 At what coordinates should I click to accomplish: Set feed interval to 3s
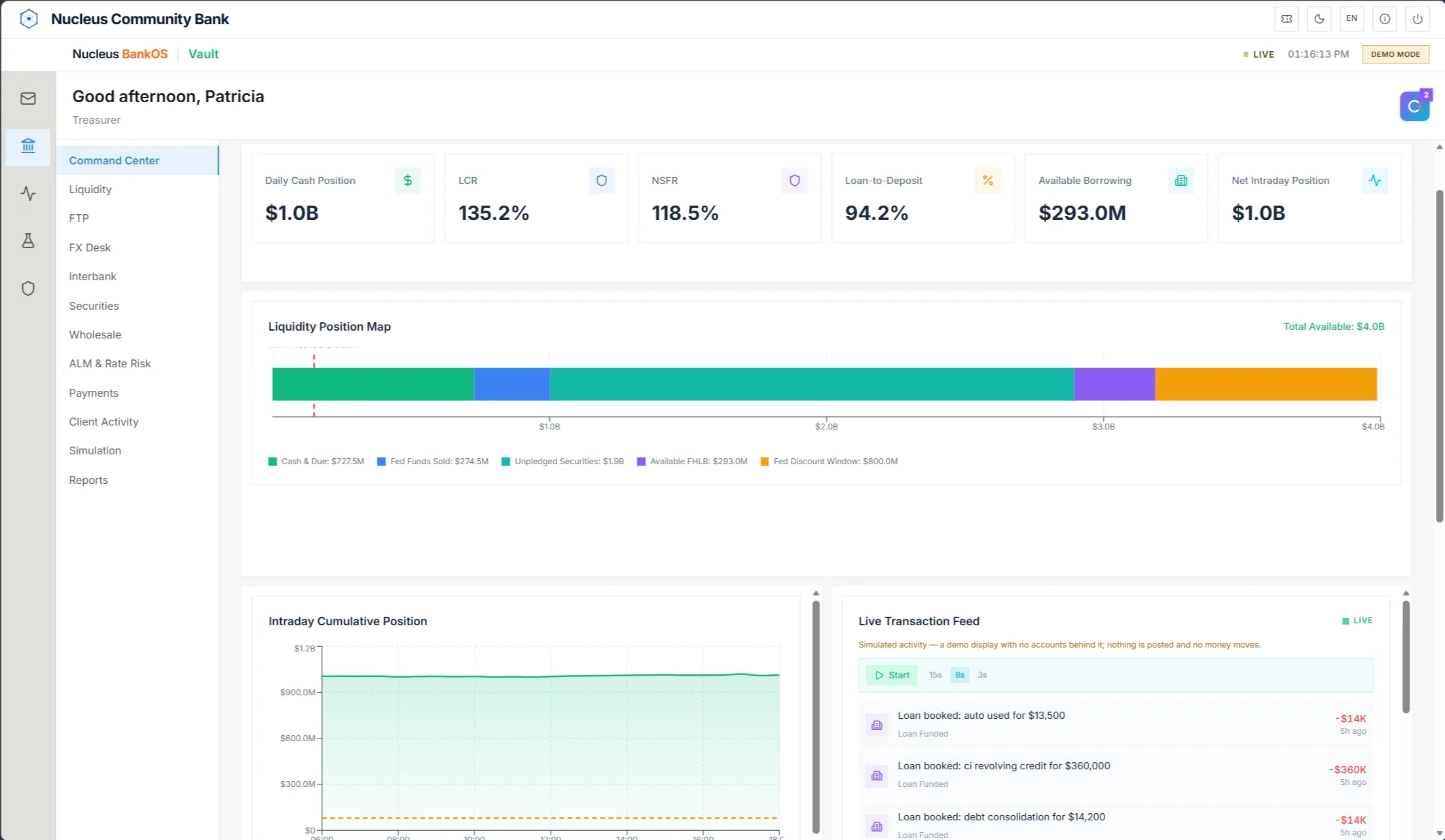(x=982, y=675)
